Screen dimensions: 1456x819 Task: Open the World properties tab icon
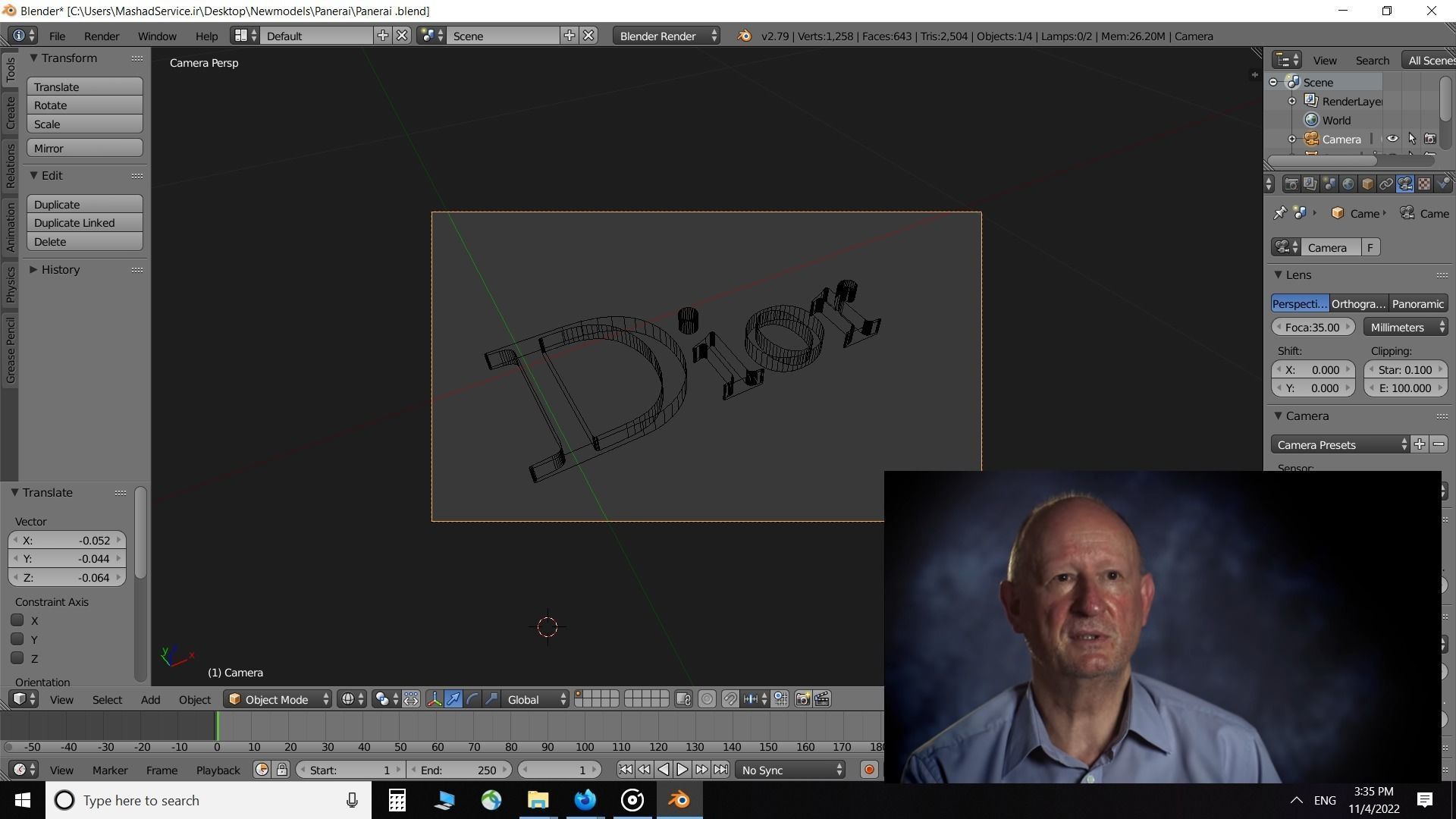tap(1348, 184)
